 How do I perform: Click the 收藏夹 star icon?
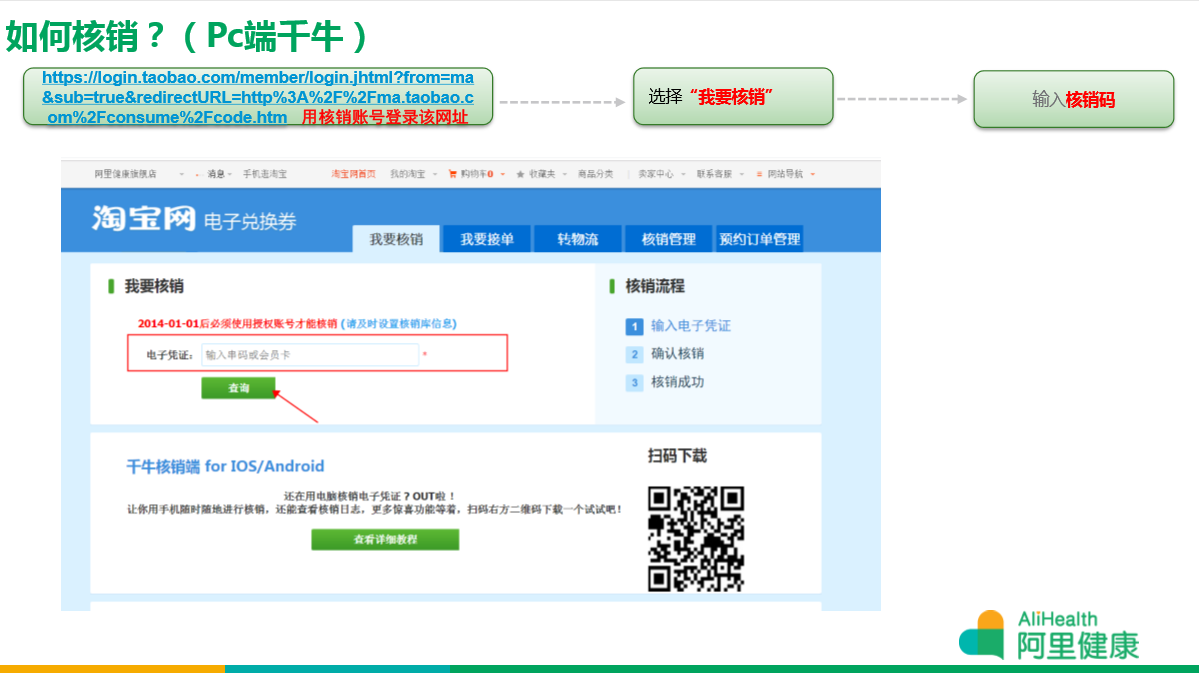pos(521,174)
